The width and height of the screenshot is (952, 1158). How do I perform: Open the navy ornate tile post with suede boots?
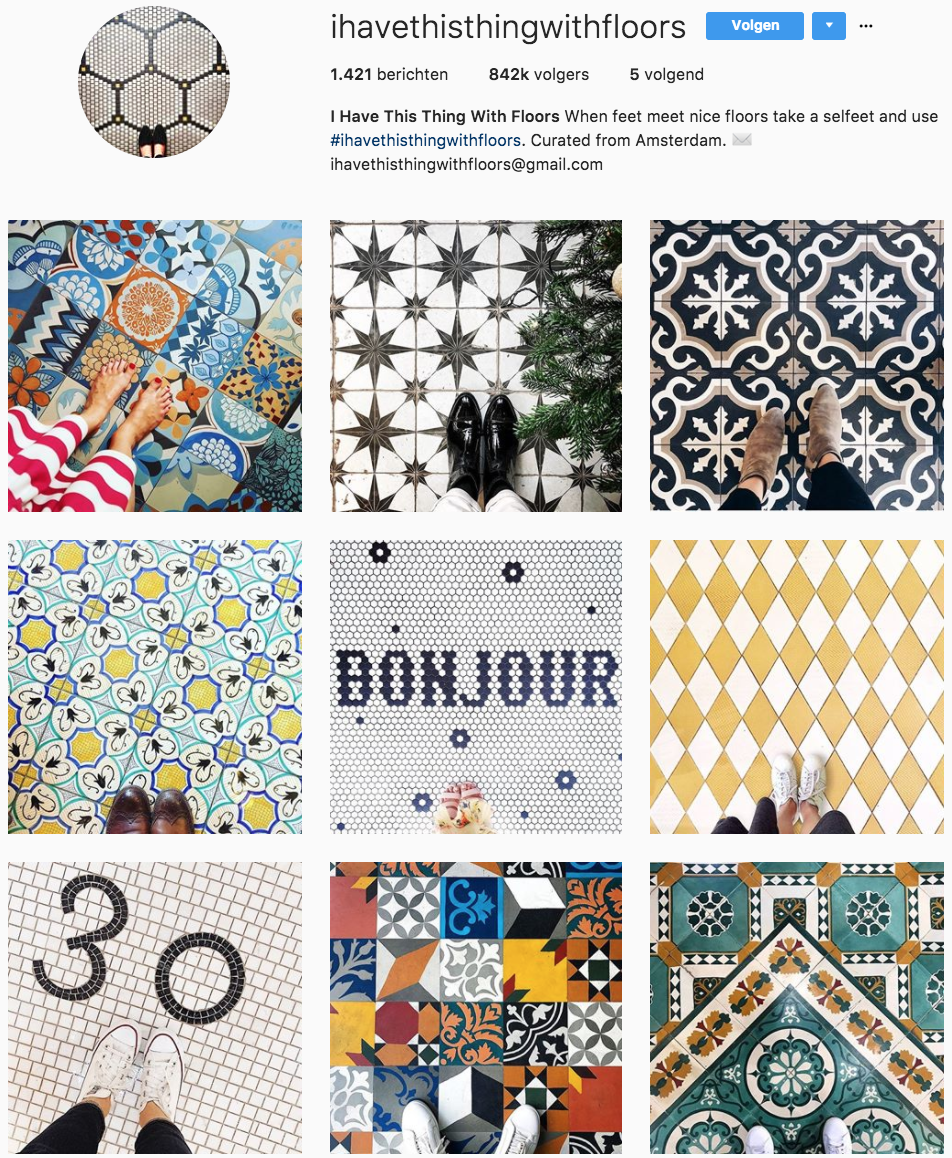coord(797,366)
